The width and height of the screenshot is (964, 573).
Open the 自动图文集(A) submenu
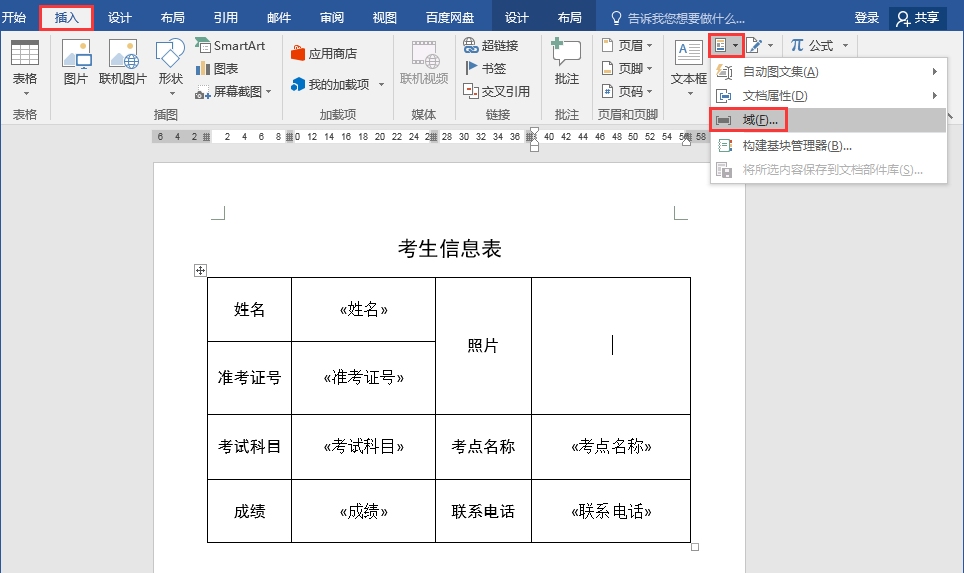point(828,72)
